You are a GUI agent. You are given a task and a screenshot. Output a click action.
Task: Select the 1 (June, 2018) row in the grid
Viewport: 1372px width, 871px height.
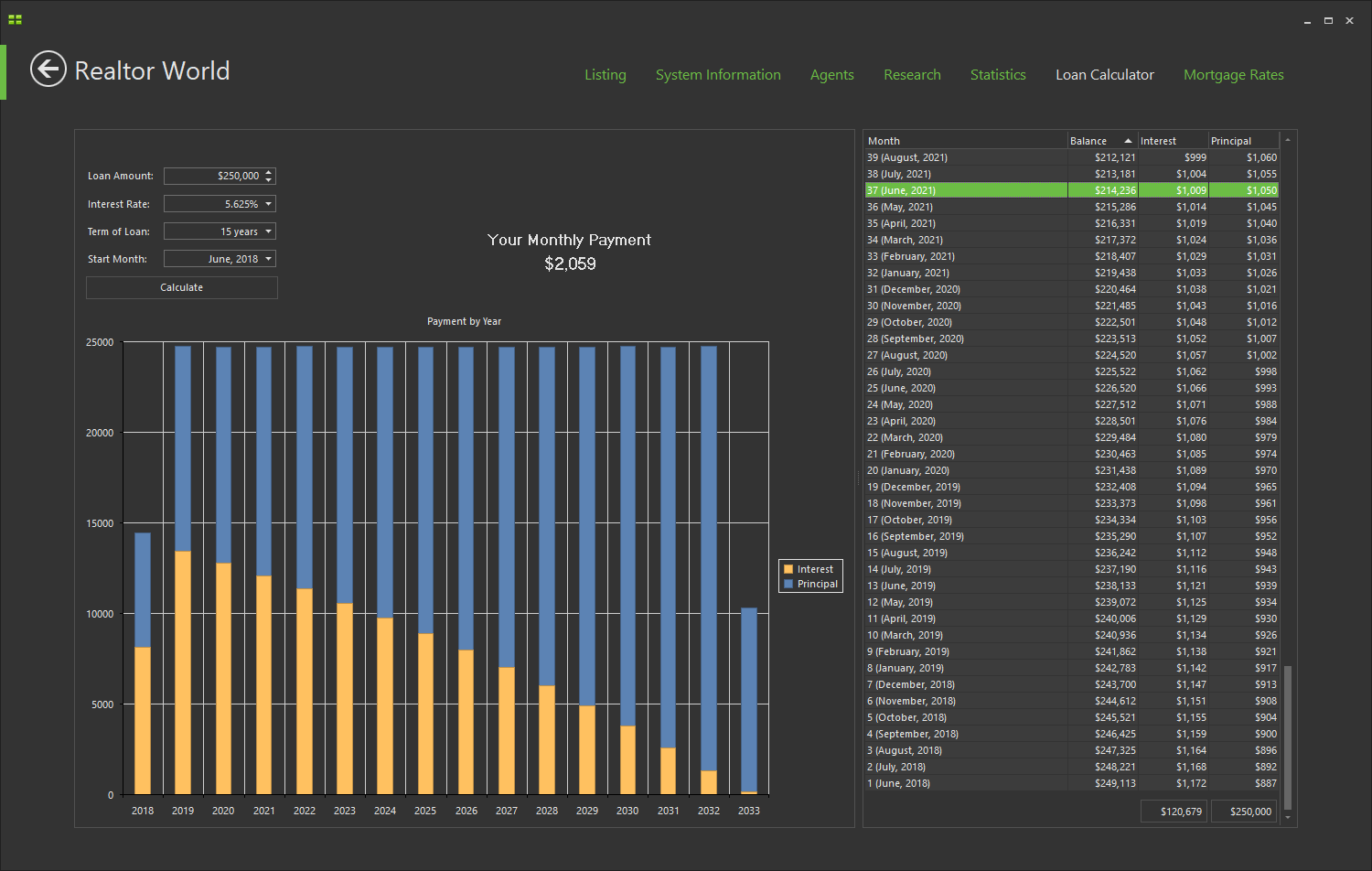point(960,783)
